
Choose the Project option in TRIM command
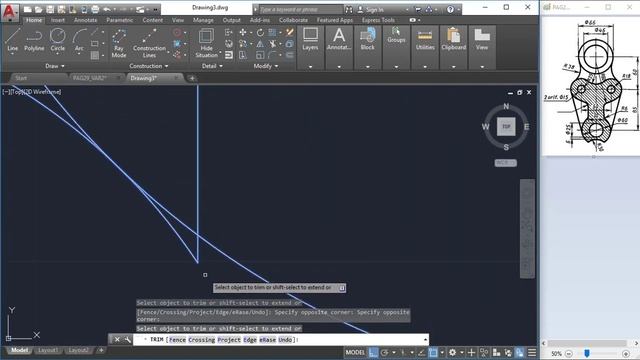click(229, 340)
